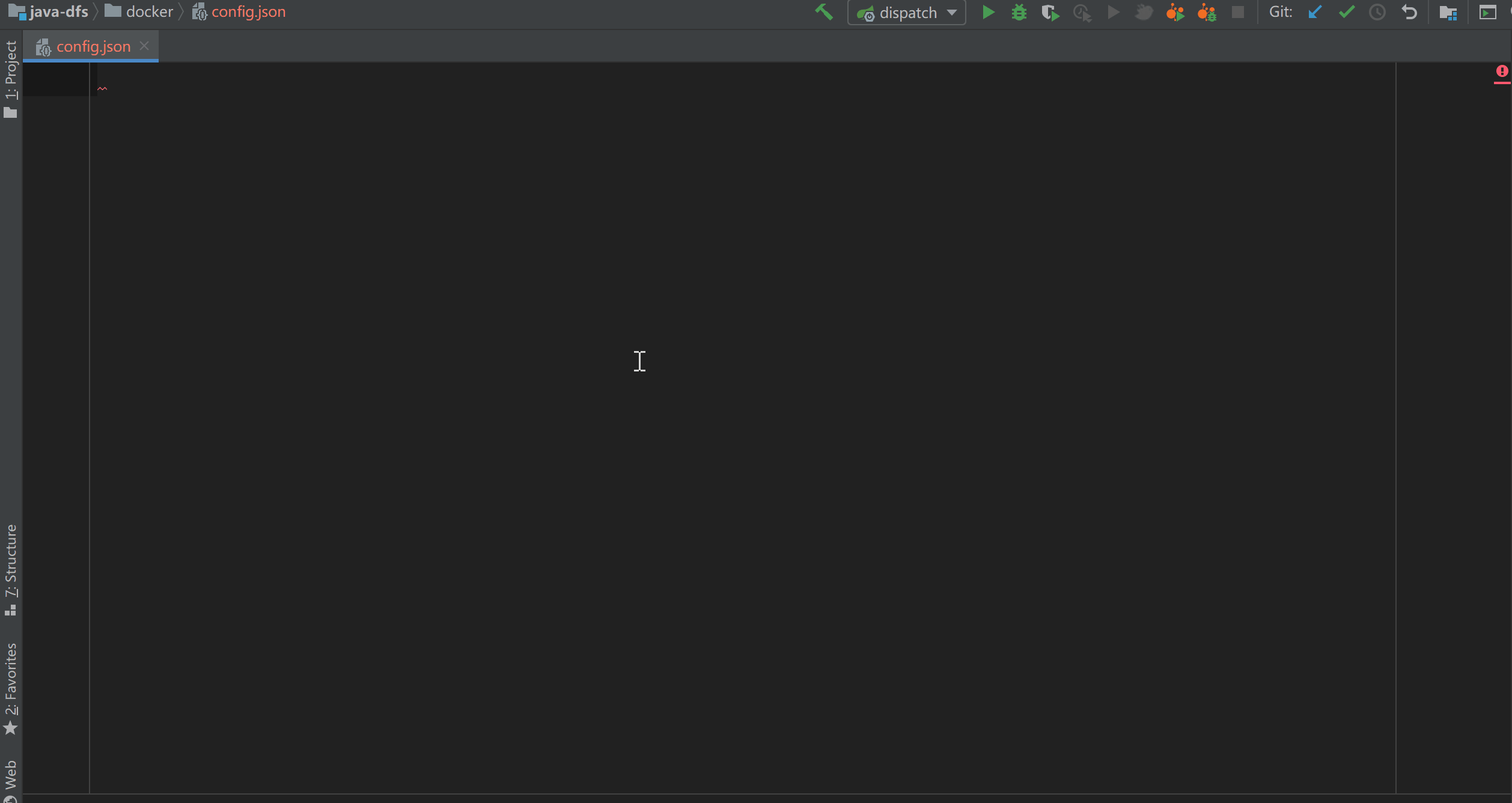This screenshot has width=1512, height=803.
Task: Click the orange run-with-agent icon
Action: pyautogui.click(x=1175, y=12)
